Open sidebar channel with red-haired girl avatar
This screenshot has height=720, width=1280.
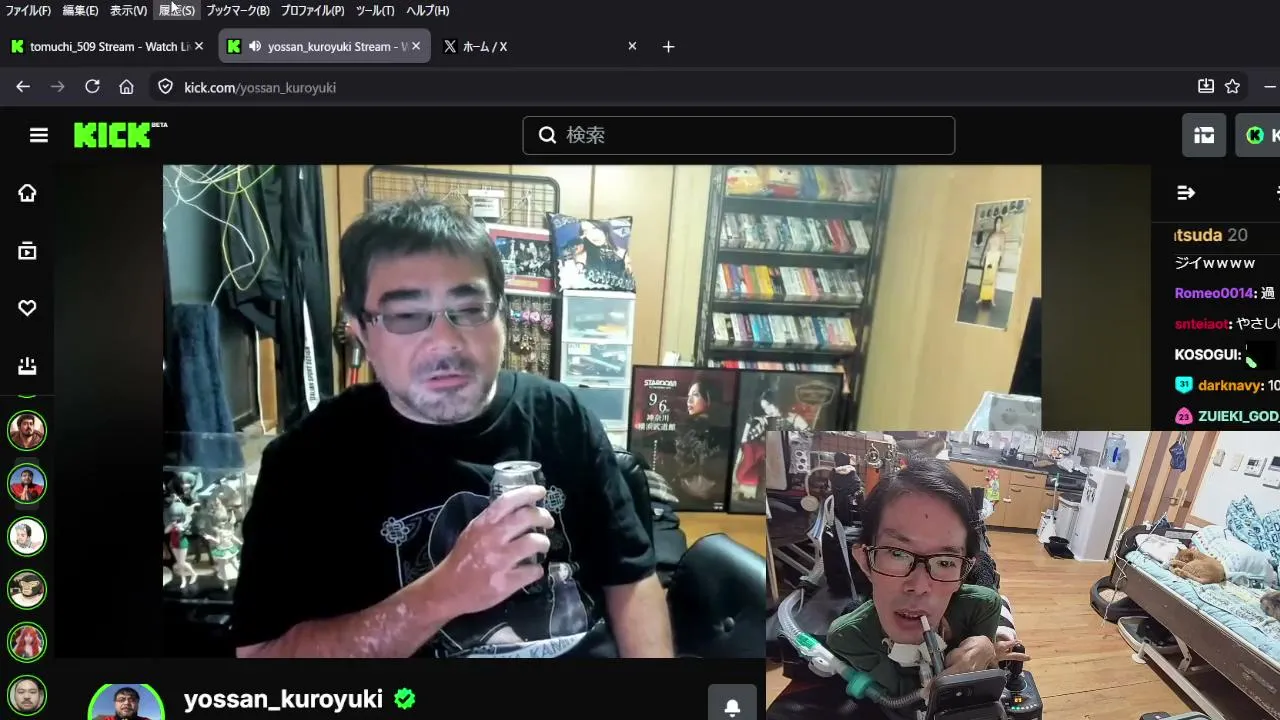point(27,642)
